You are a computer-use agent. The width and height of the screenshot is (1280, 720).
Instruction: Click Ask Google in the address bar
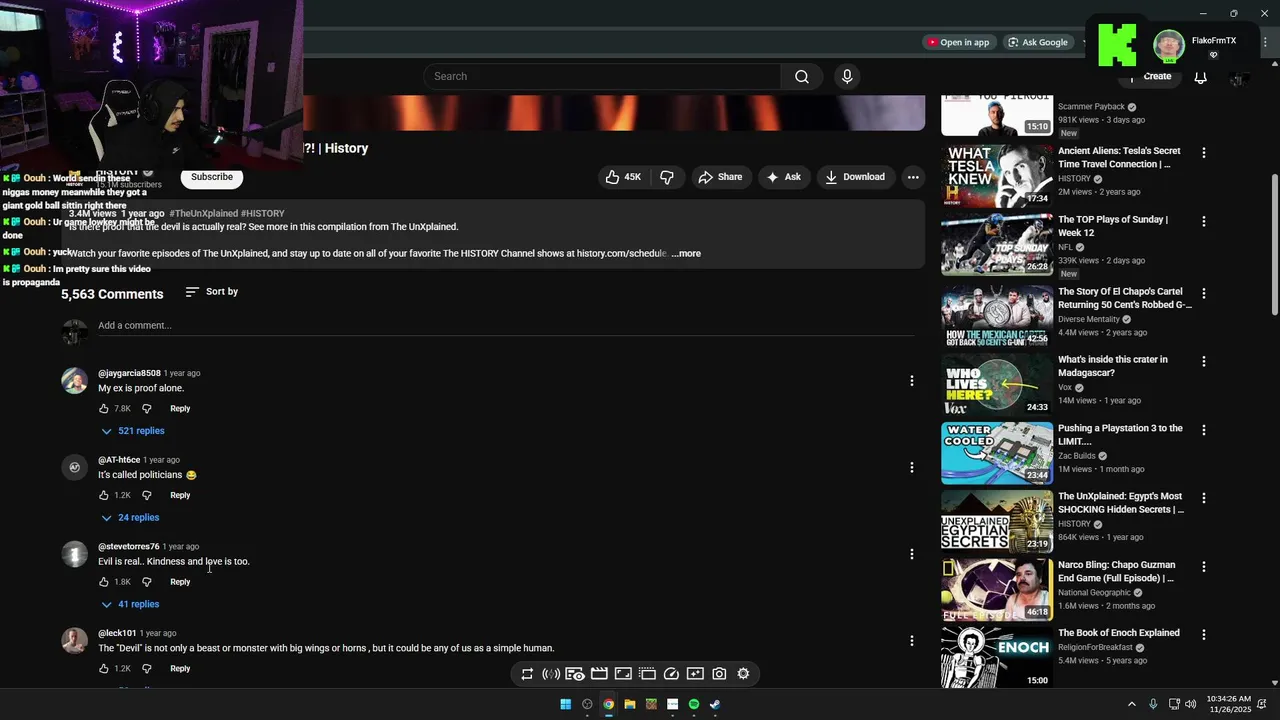(x=1038, y=42)
